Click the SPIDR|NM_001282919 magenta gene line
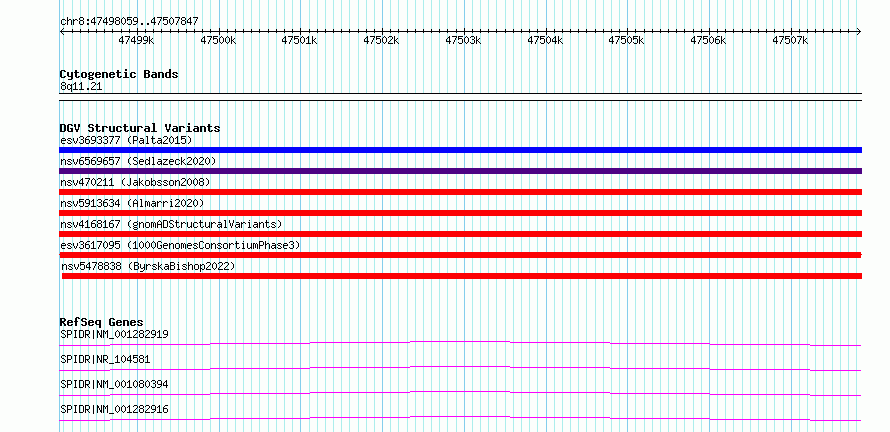This screenshot has height=432, width=890. point(460,342)
